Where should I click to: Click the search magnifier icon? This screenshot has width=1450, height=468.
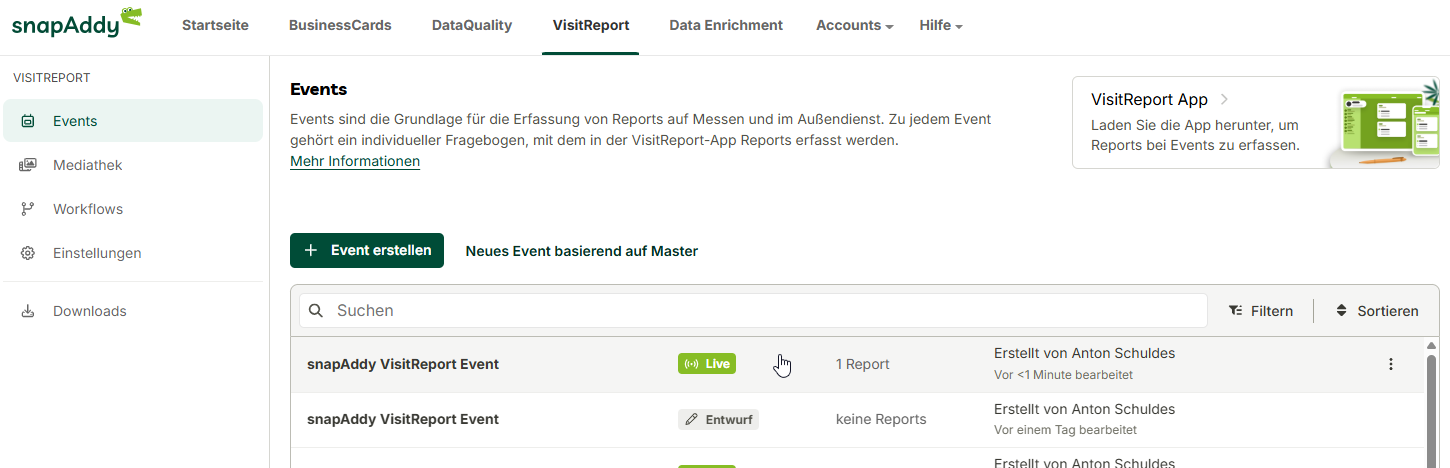pos(316,310)
